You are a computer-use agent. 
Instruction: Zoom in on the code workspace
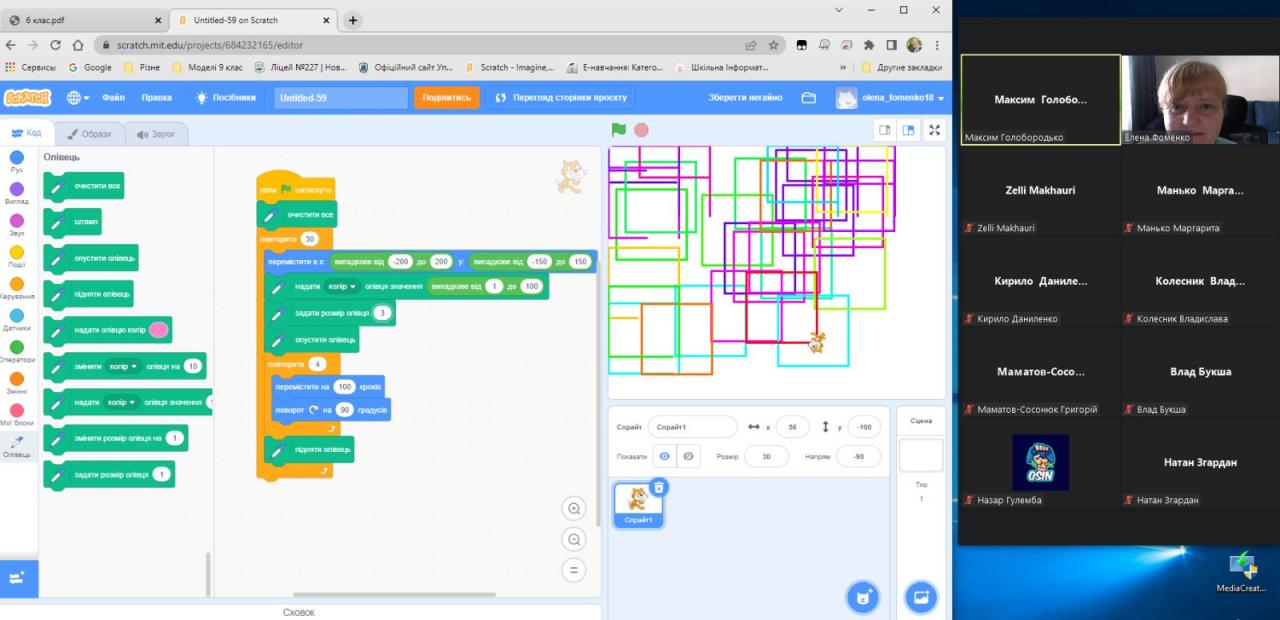(x=574, y=509)
